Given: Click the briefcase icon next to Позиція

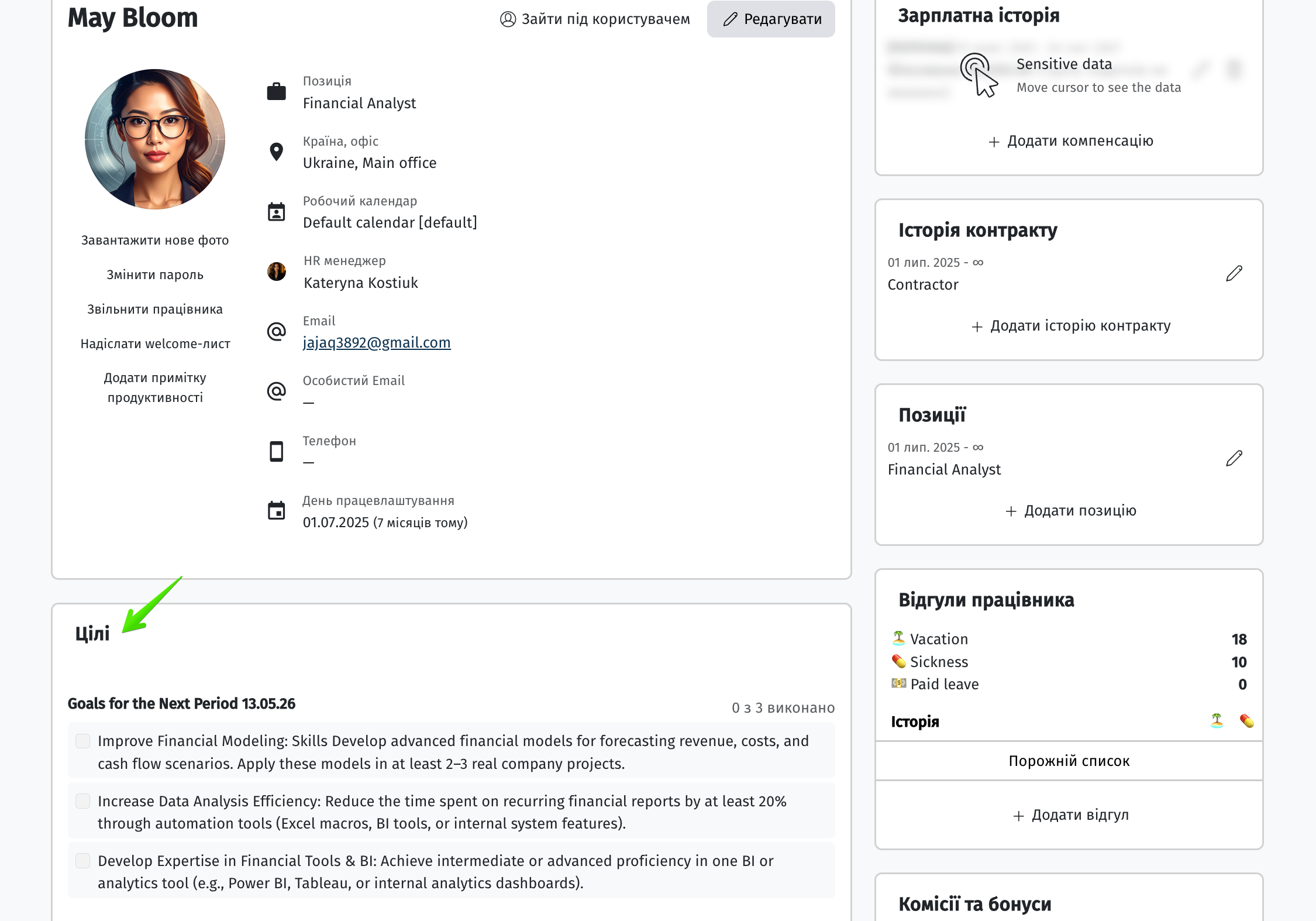Looking at the screenshot, I should coord(276,92).
